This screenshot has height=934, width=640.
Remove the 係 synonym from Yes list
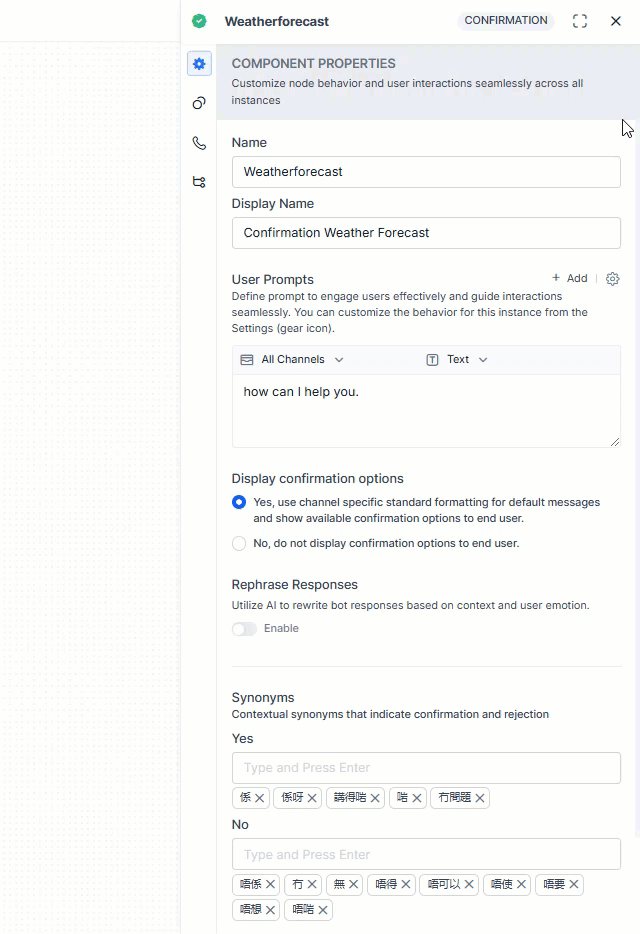click(259, 798)
